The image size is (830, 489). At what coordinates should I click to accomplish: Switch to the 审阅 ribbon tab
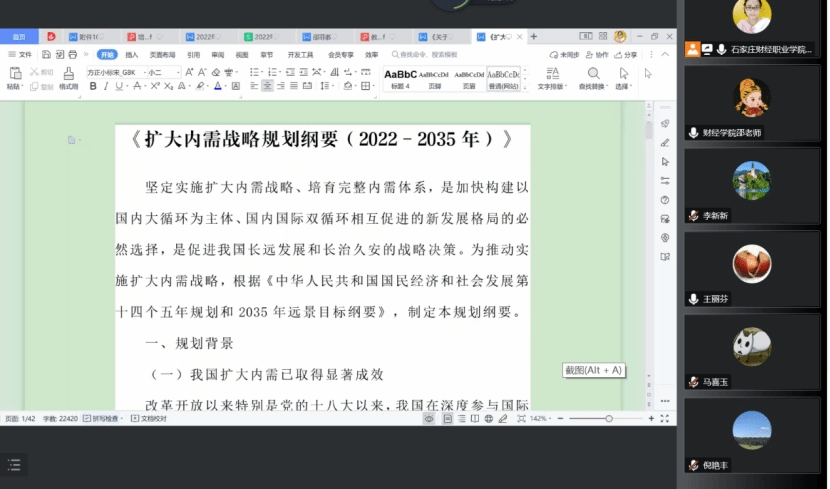(x=218, y=55)
